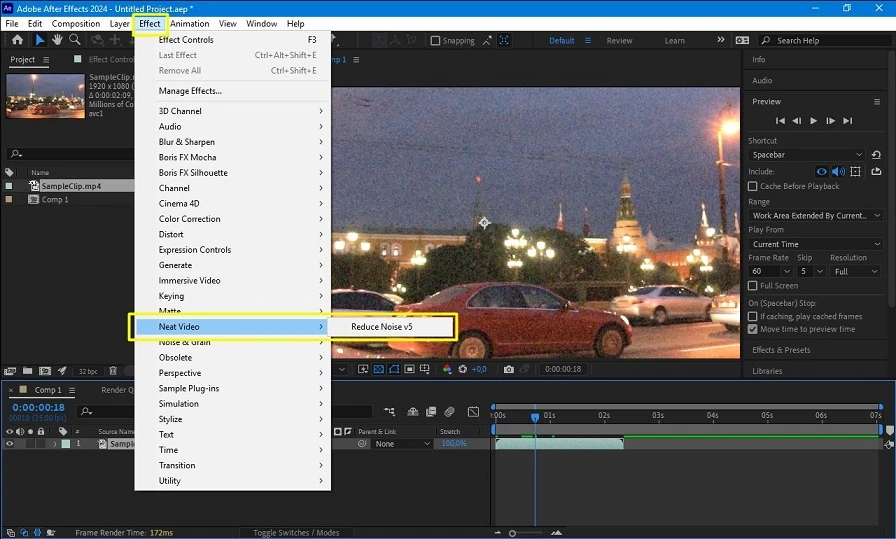Viewport: 896px width, 539px height.
Task: Delete selected item with trash icon
Action: [x=113, y=371]
